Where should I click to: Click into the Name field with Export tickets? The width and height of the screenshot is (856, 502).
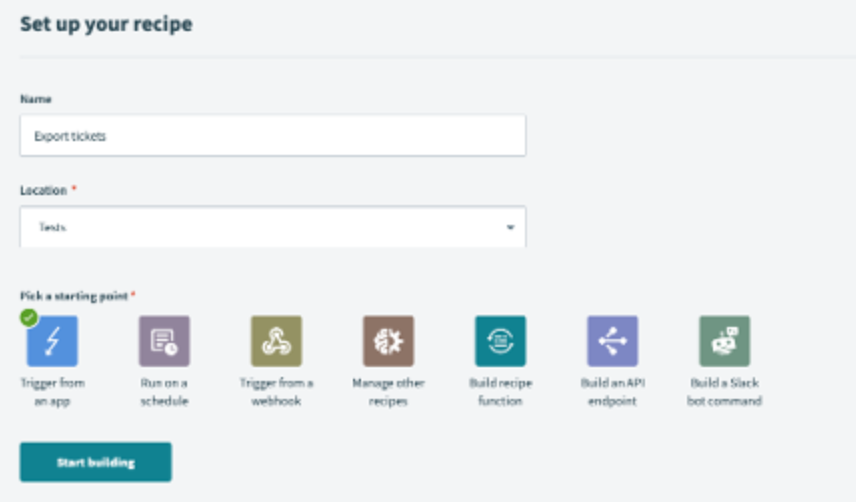(272, 136)
